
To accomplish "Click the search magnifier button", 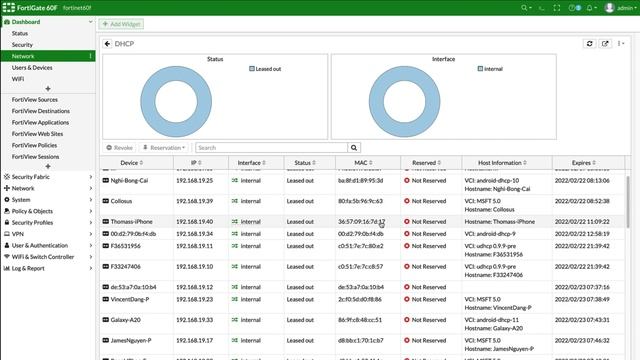I will click(354, 148).
